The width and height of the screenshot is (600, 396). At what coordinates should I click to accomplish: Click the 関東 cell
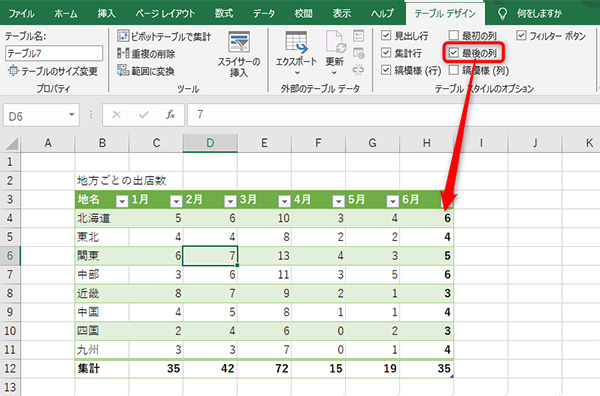(102, 256)
